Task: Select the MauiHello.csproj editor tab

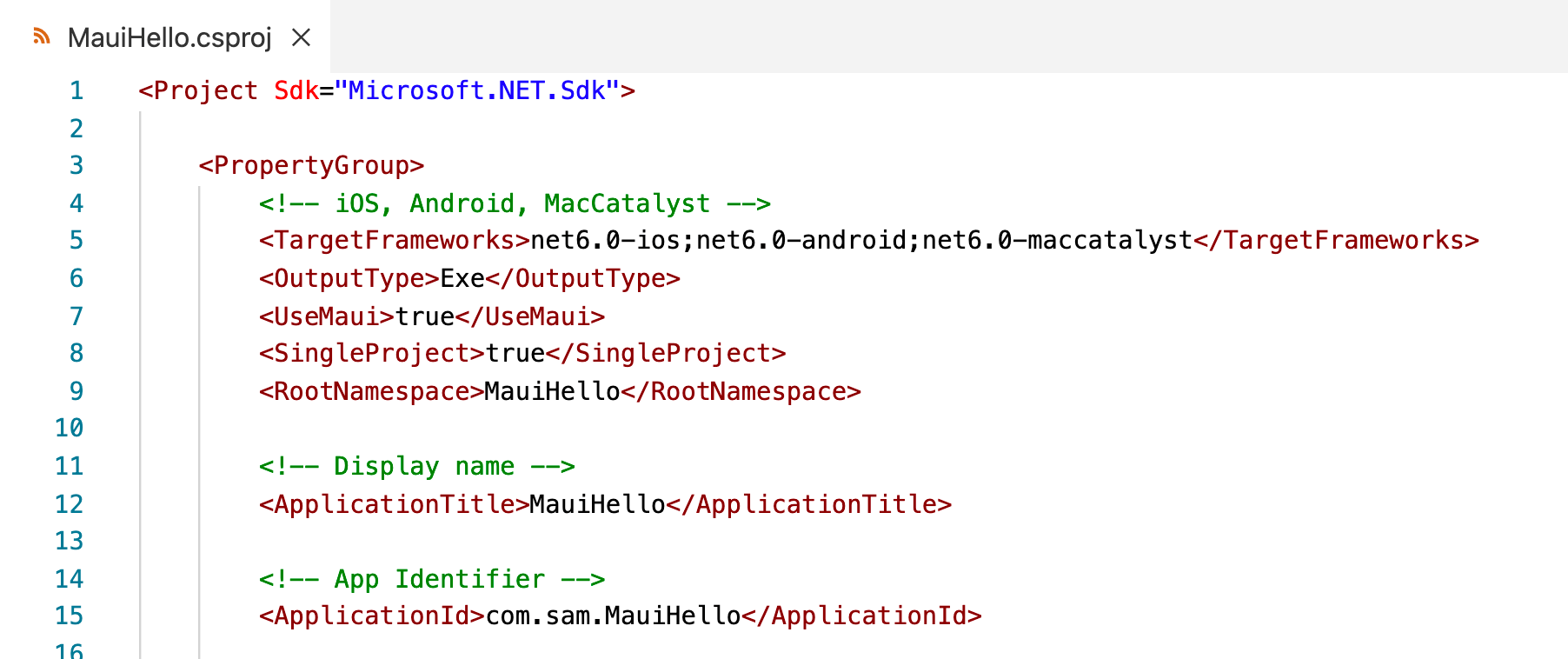Action: click(165, 37)
